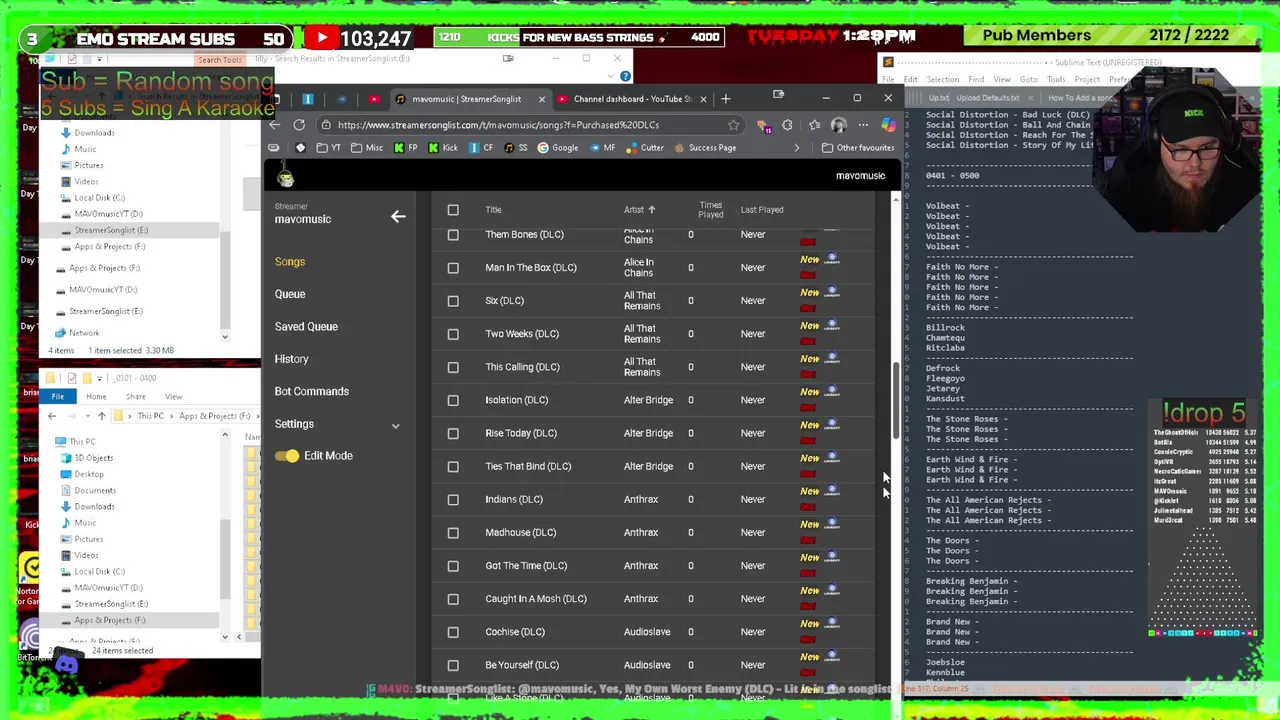1280x720 pixels.
Task: Click the icon beside New in Isolation (DLC) row
Action: click(x=831, y=390)
